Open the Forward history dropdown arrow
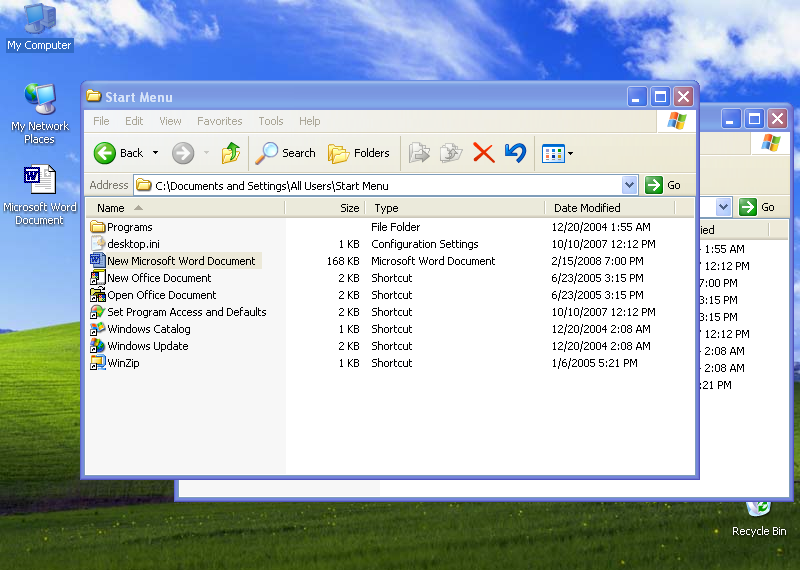 [x=206, y=153]
